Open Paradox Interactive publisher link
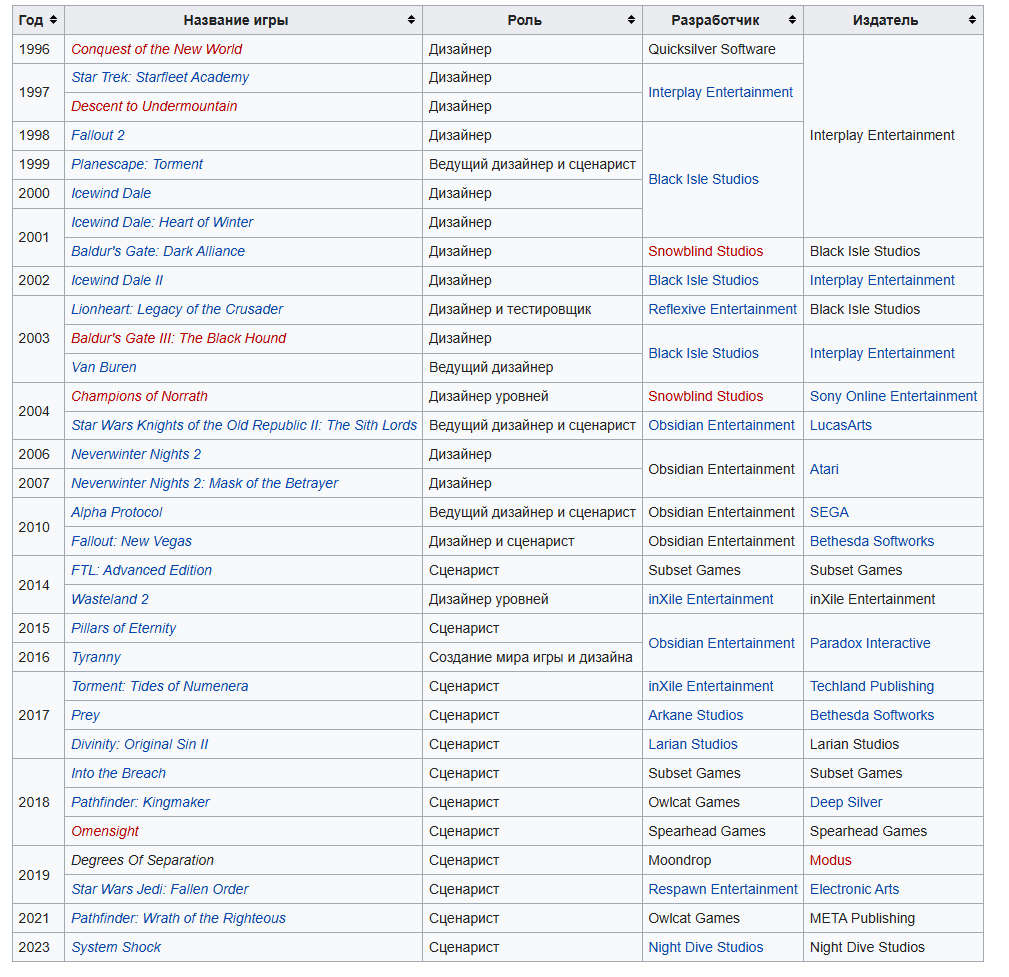This screenshot has width=1009, height=977. click(869, 642)
